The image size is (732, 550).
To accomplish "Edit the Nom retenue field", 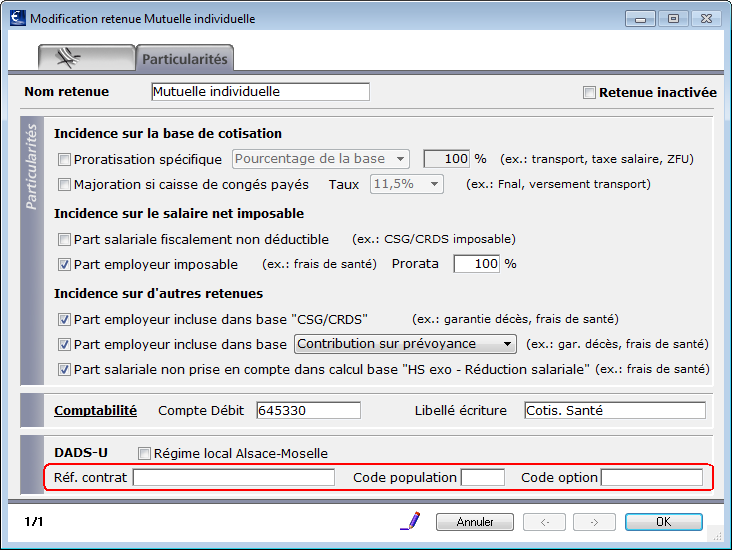I will tap(260, 92).
